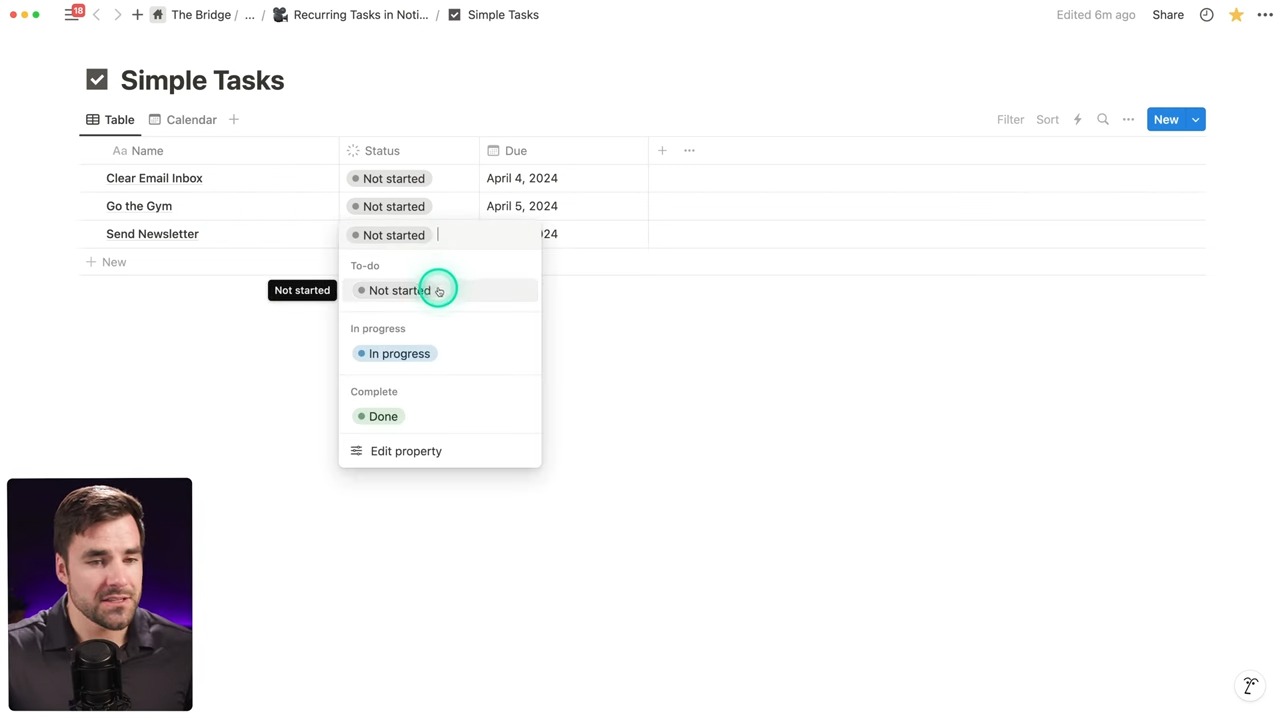Click the back navigation arrow

click(97, 15)
